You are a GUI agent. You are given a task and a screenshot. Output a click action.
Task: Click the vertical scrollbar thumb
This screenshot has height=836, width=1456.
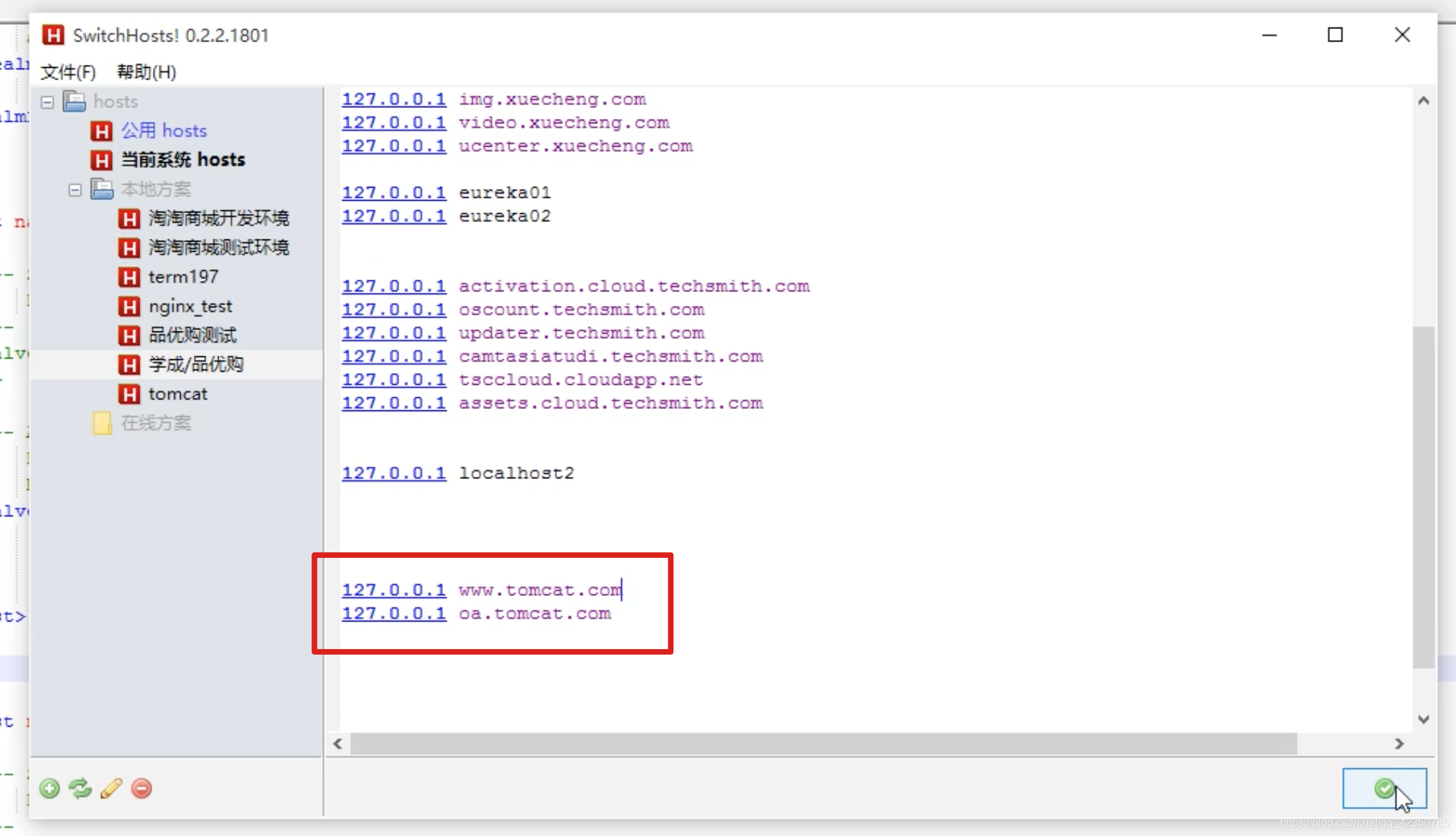(1423, 497)
